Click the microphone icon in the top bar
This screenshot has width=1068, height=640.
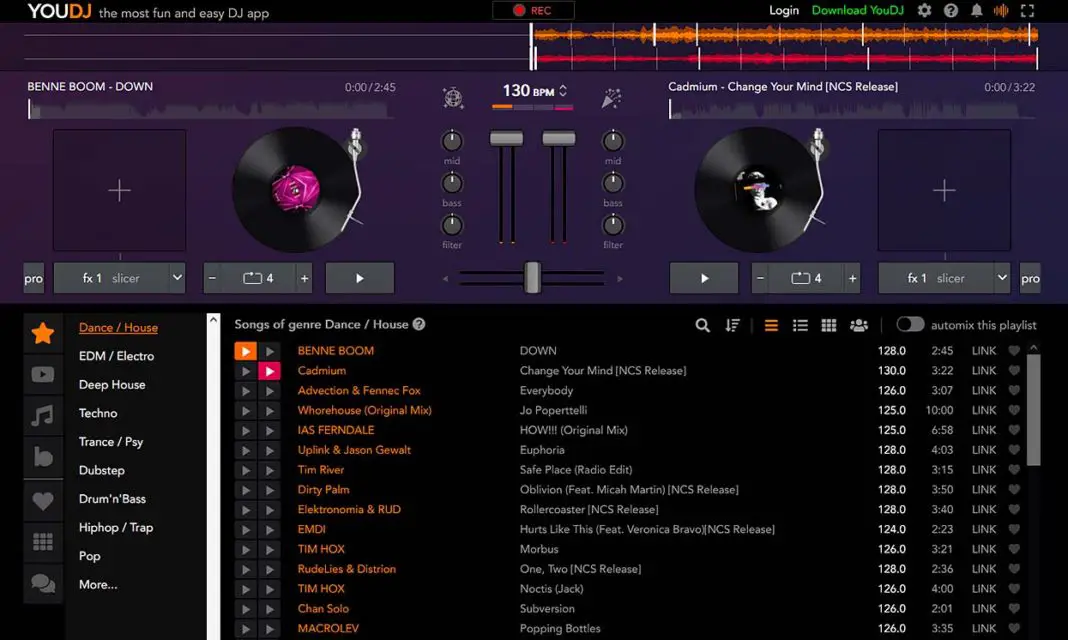tap(1000, 11)
